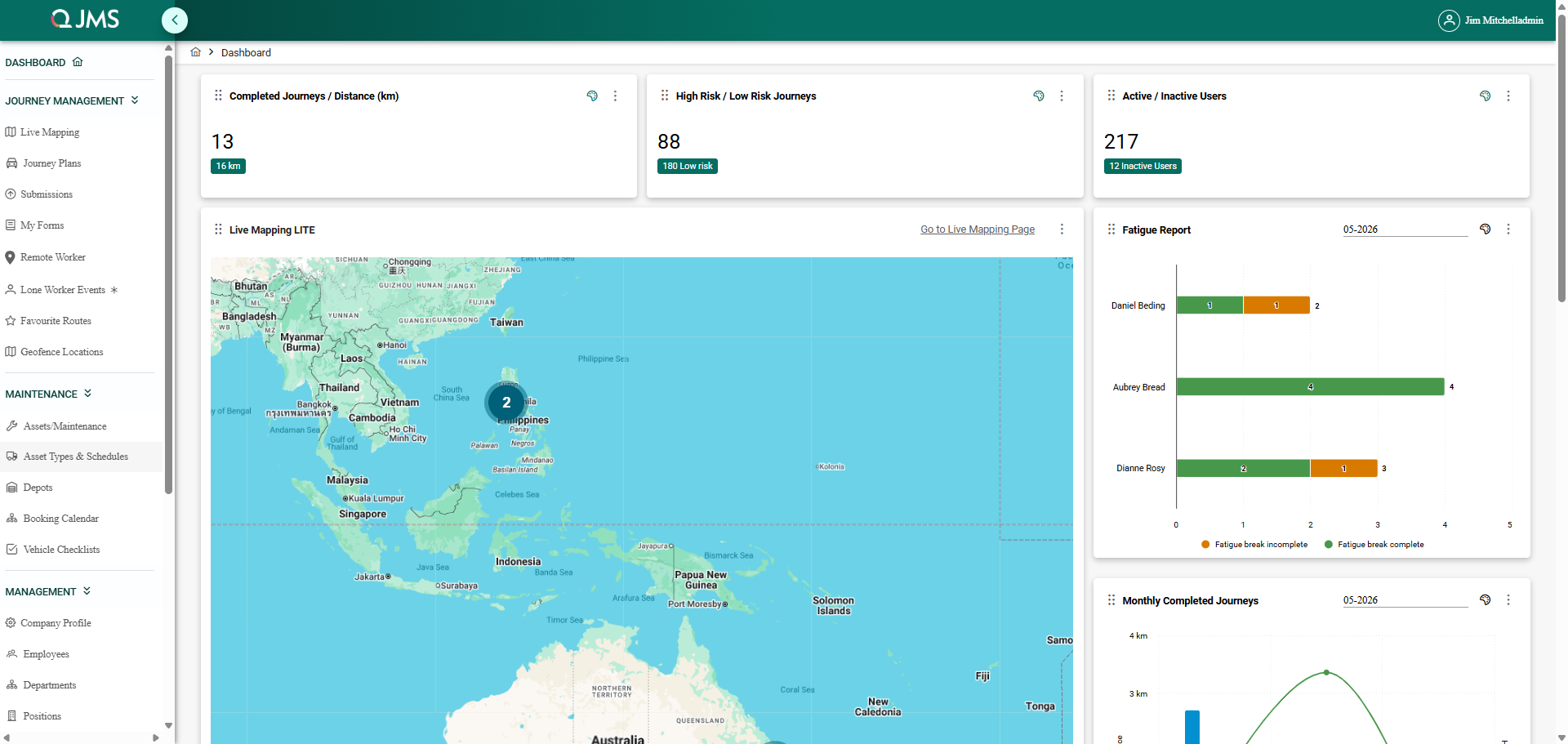Click the Depots building icon
1568x744 pixels.
tap(11, 488)
